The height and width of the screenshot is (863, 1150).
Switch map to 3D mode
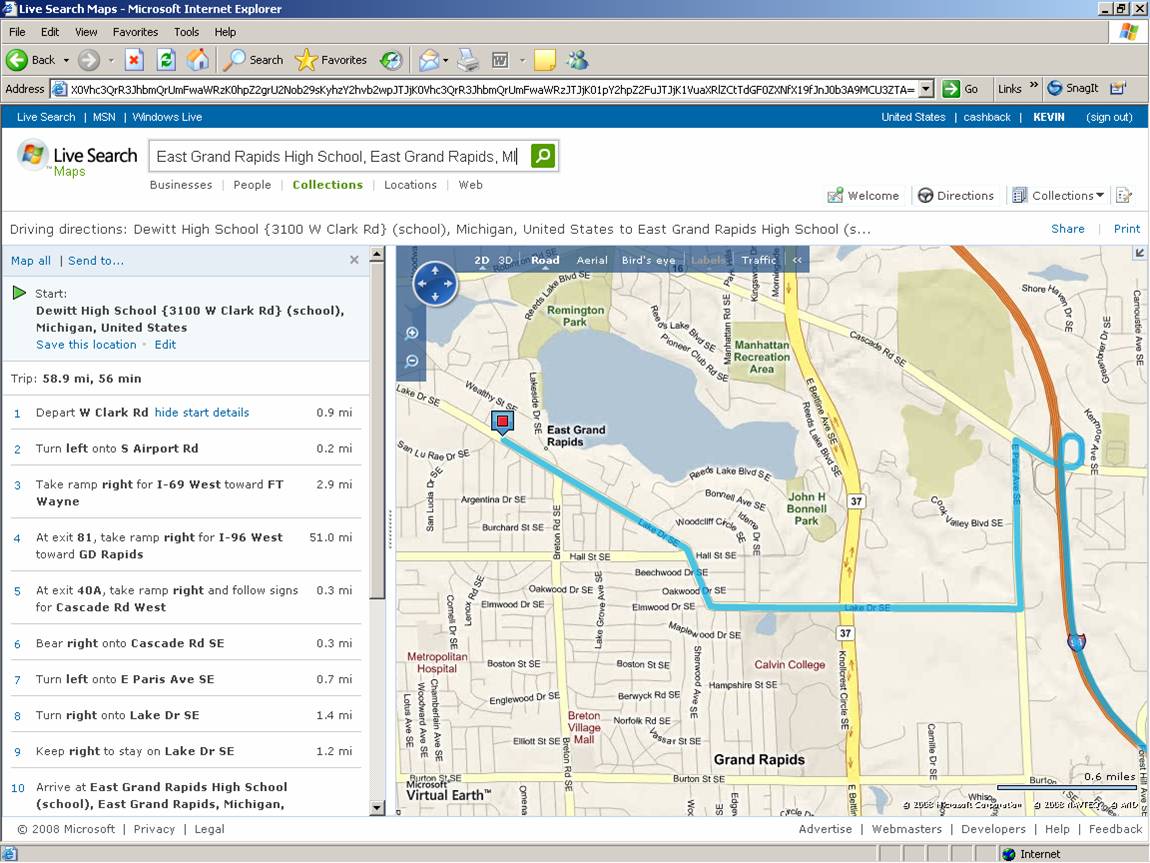coord(506,260)
